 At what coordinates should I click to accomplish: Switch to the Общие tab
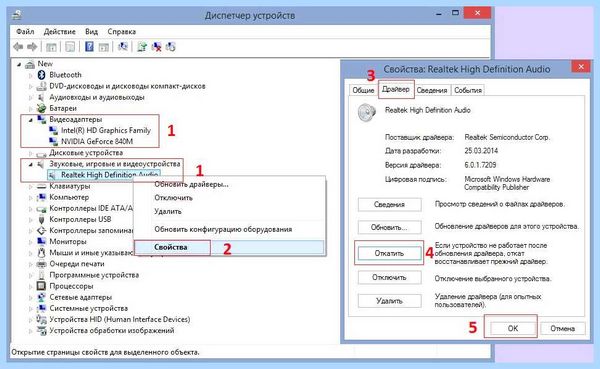(x=363, y=90)
